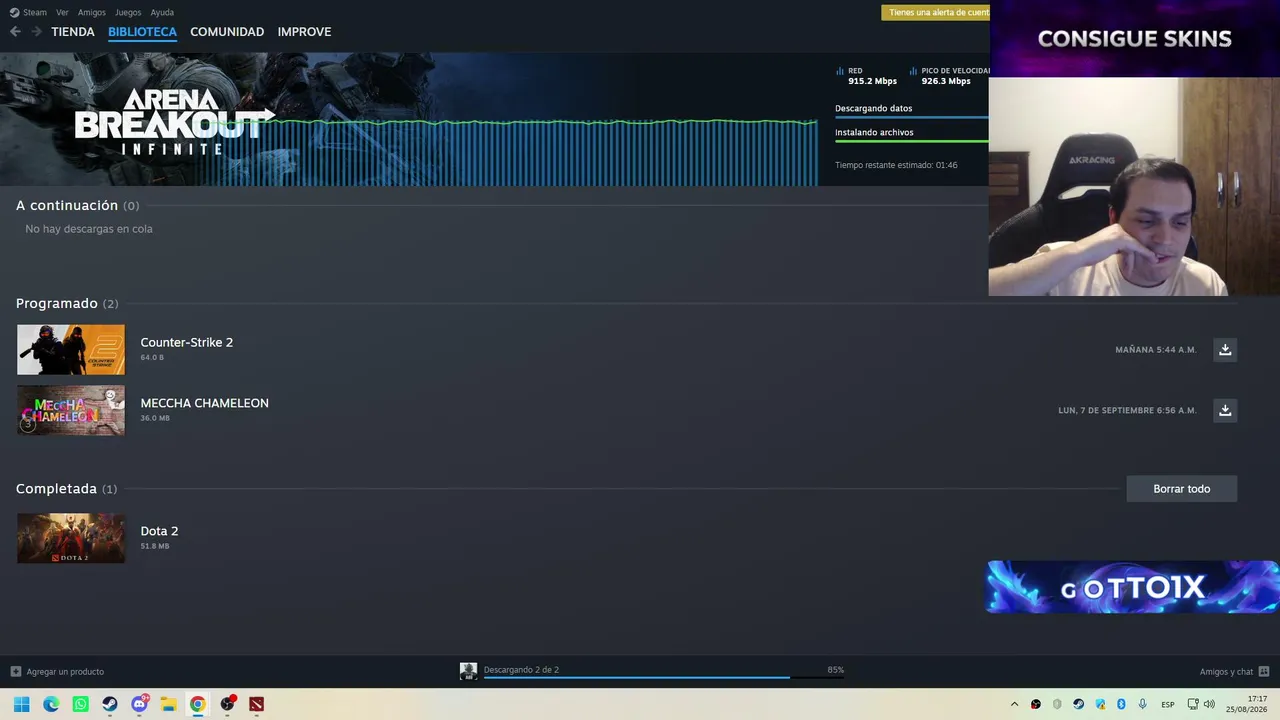Image resolution: width=1280 pixels, height=720 pixels.
Task: Open the Amigos menu
Action: tap(92, 12)
